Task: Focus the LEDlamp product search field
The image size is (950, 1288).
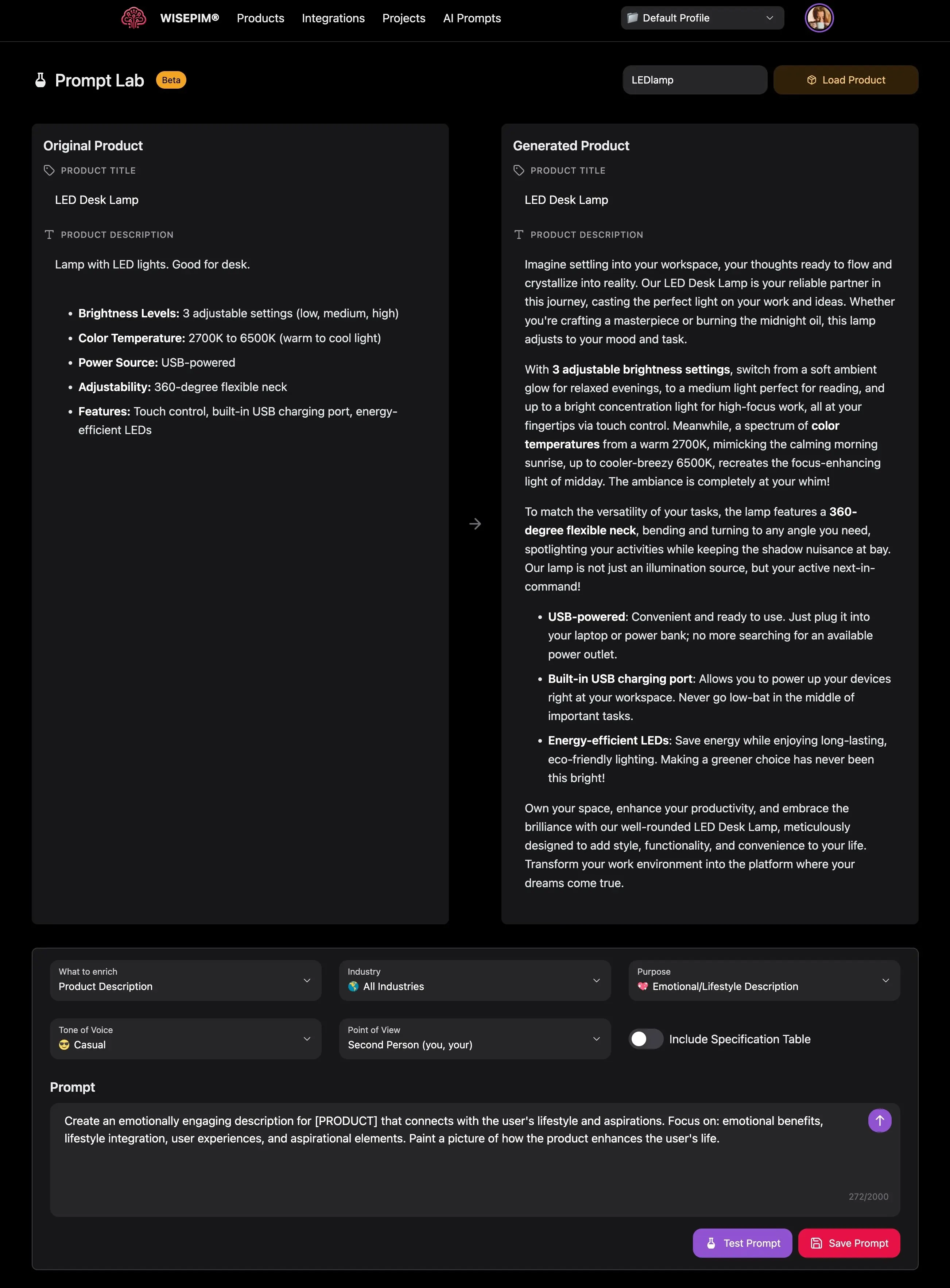Action: pos(695,80)
